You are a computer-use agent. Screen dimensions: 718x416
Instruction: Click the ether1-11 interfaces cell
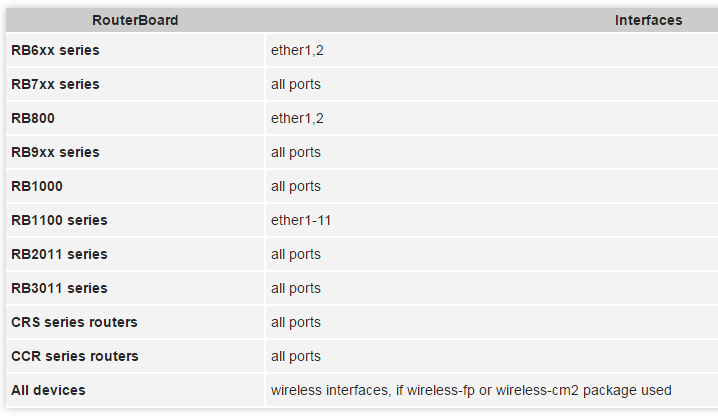point(301,220)
